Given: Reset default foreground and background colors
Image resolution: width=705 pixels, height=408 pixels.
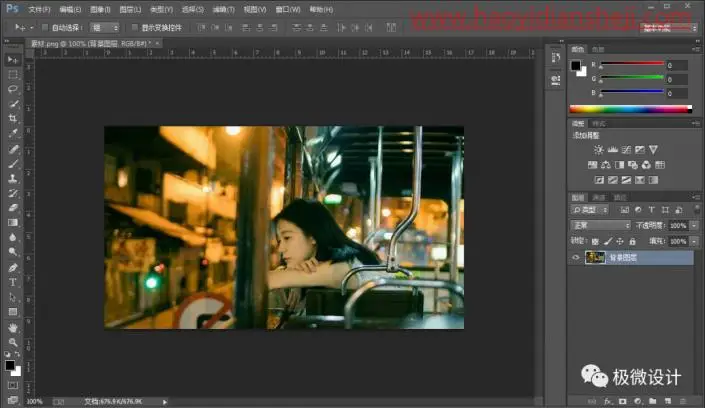Looking at the screenshot, I should (7, 354).
